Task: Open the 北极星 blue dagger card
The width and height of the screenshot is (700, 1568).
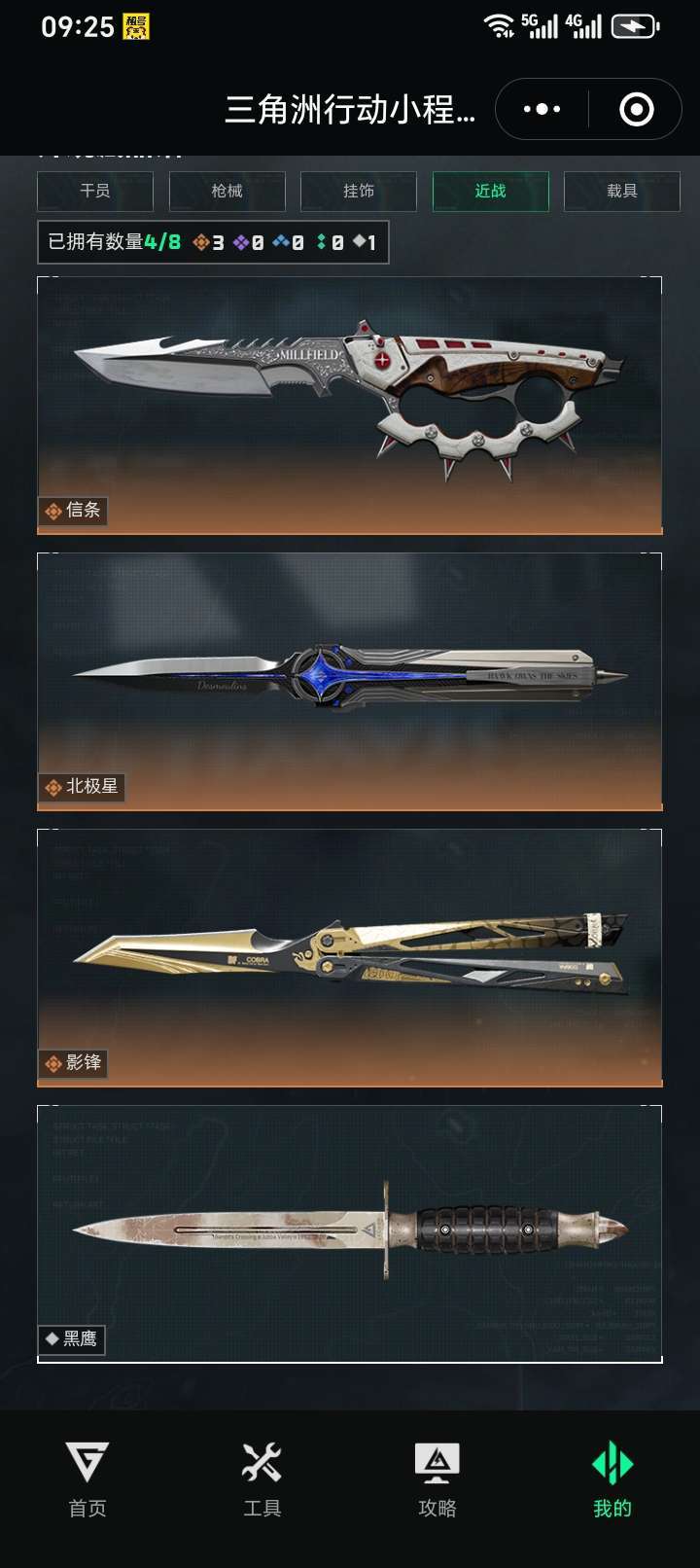Action: coord(350,682)
